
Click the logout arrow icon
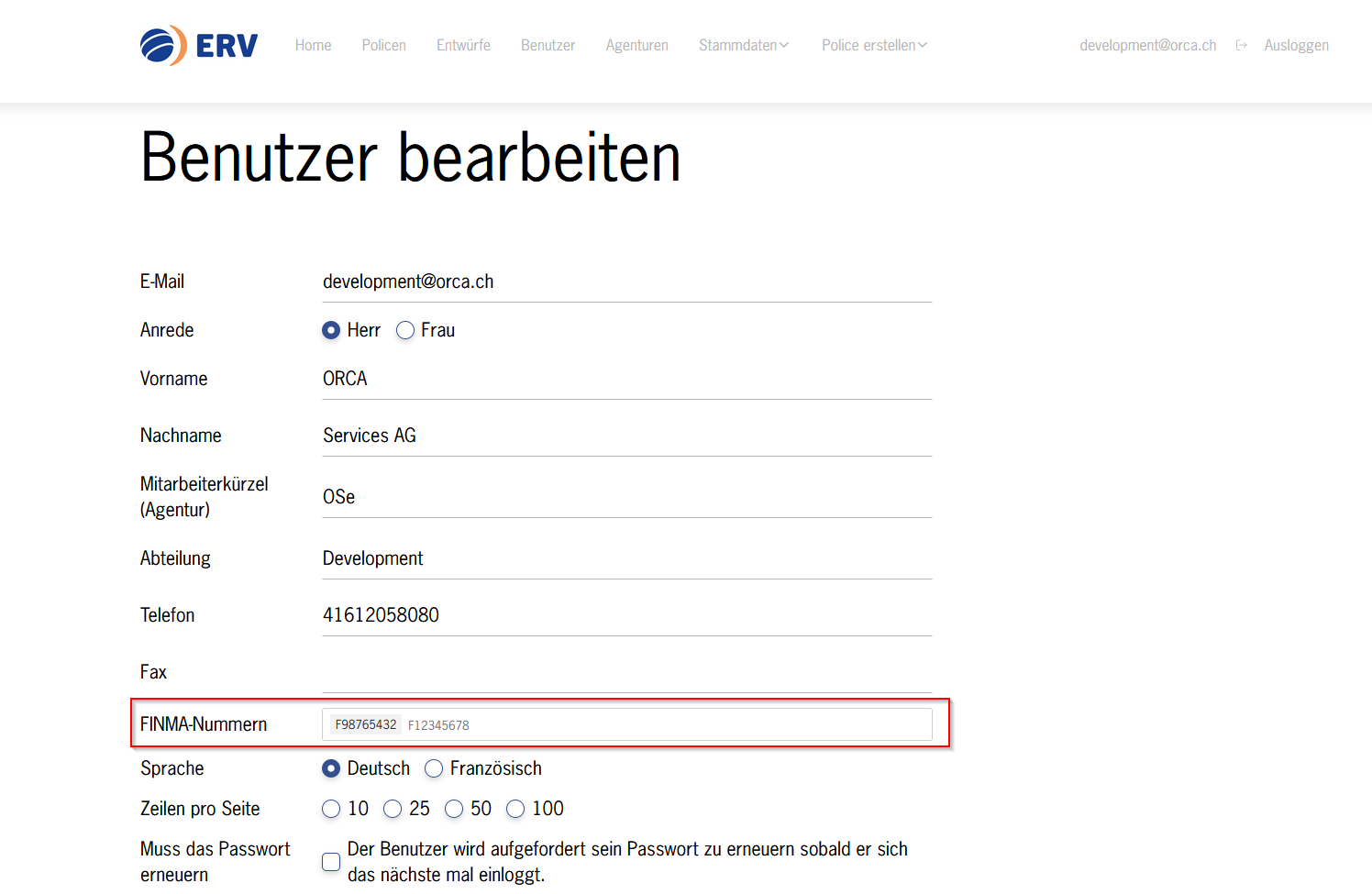[1241, 46]
